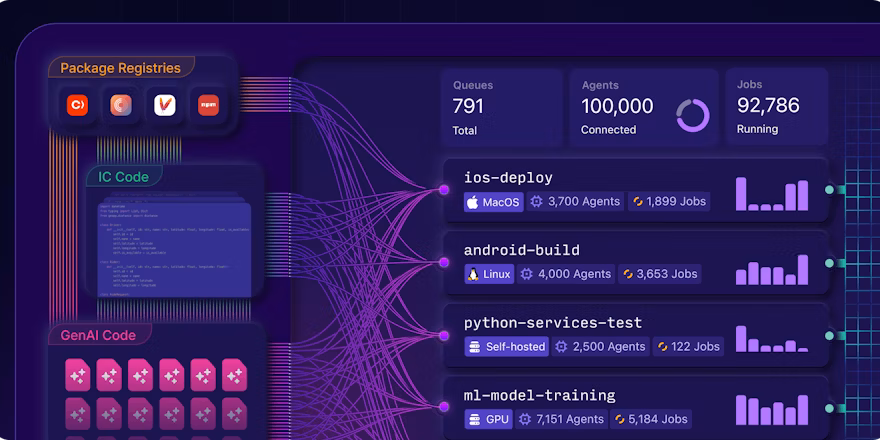Open the Queues 791 Total card
This screenshot has height=440, width=880.
click(502, 108)
